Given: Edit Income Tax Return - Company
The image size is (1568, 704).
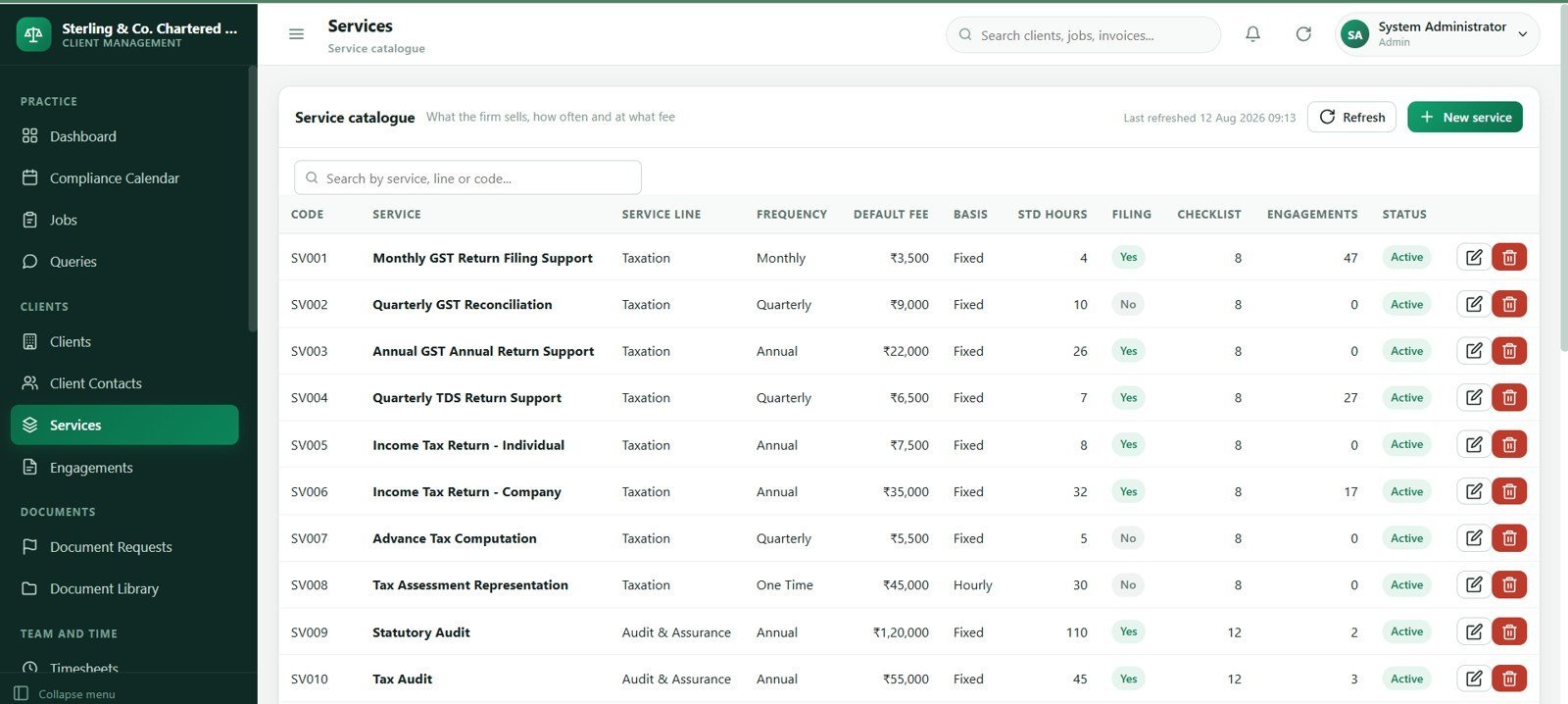Looking at the screenshot, I should 1474,491.
